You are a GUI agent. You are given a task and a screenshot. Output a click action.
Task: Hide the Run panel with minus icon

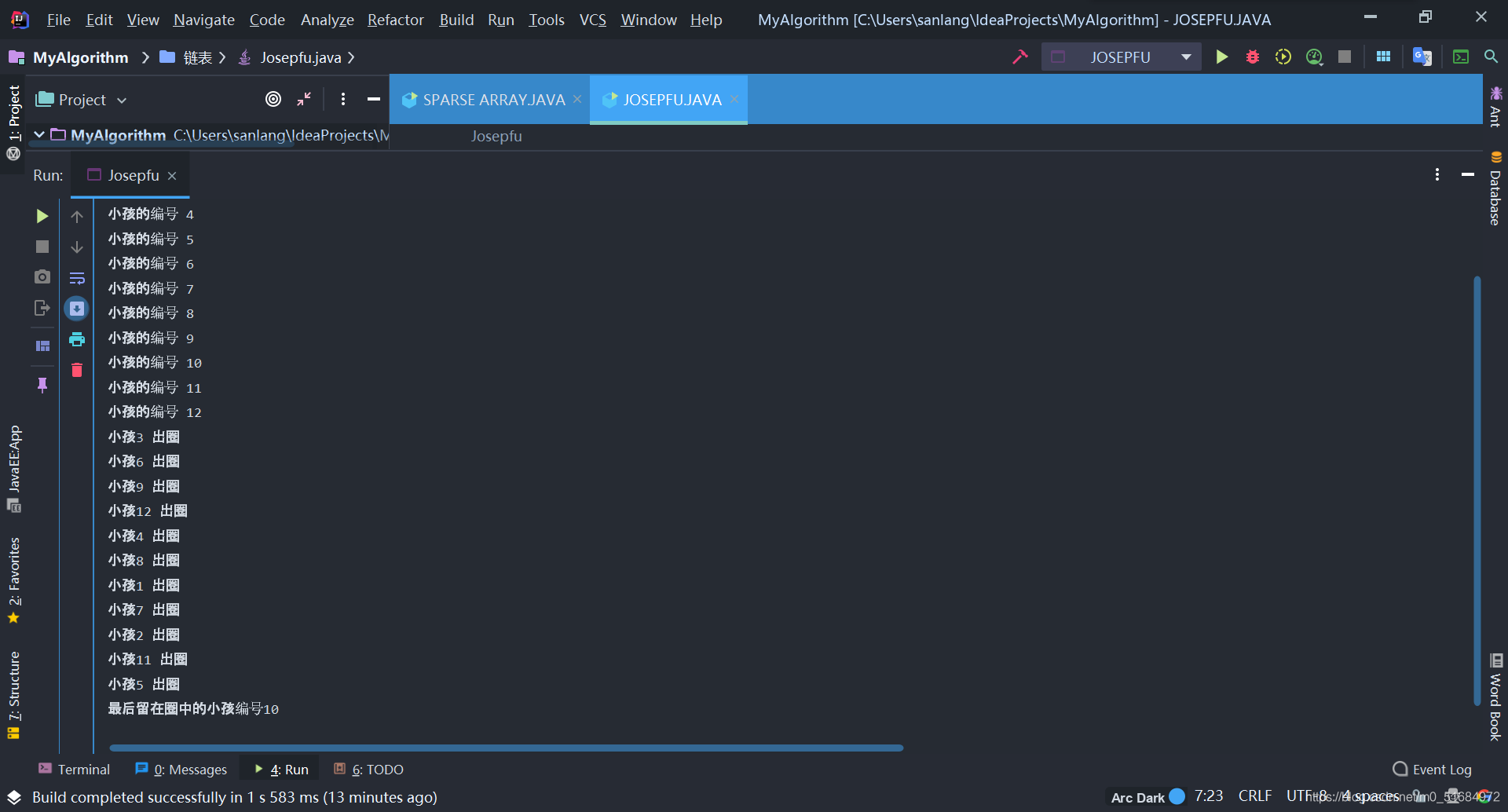click(x=1467, y=174)
